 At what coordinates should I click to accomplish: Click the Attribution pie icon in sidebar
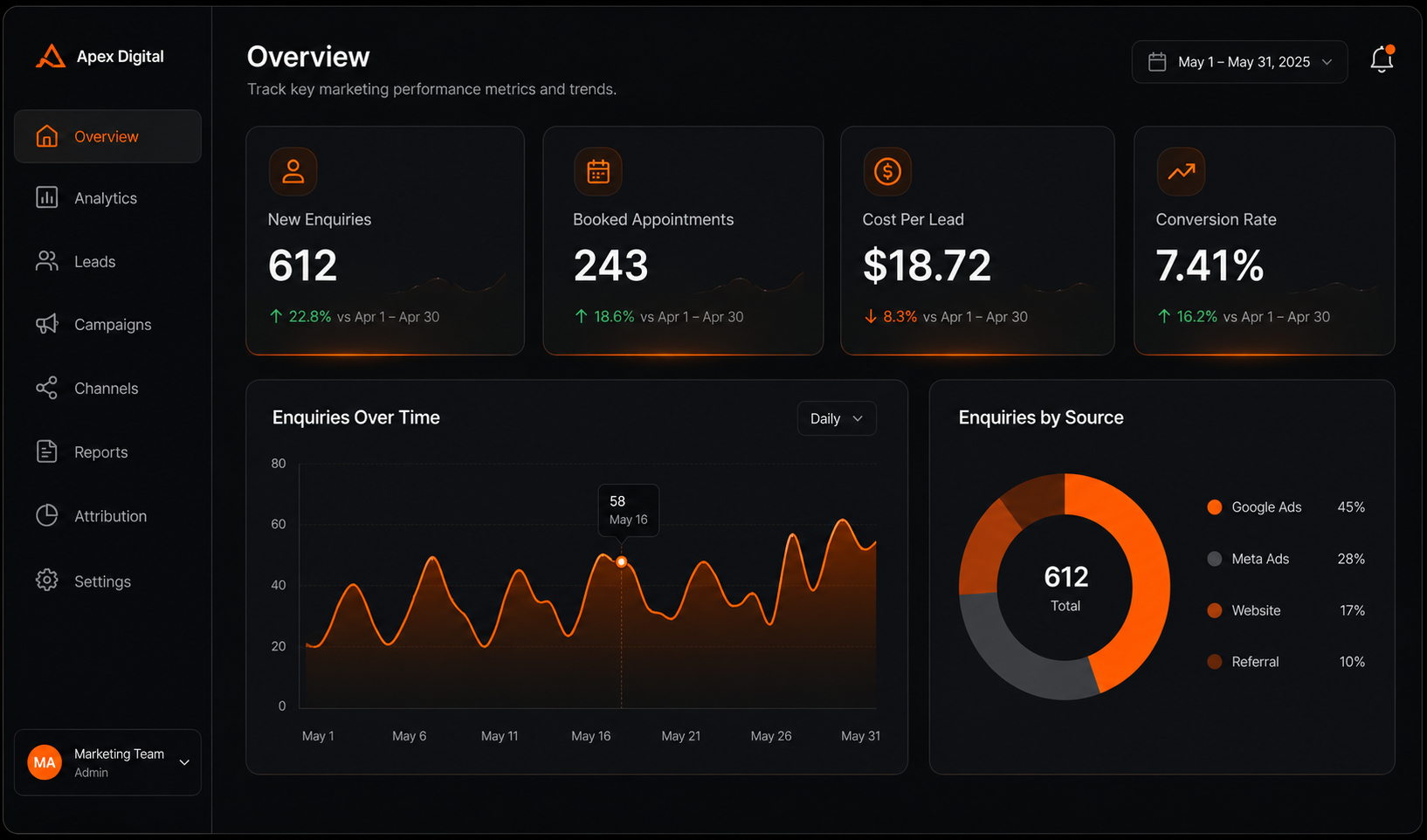point(47,515)
